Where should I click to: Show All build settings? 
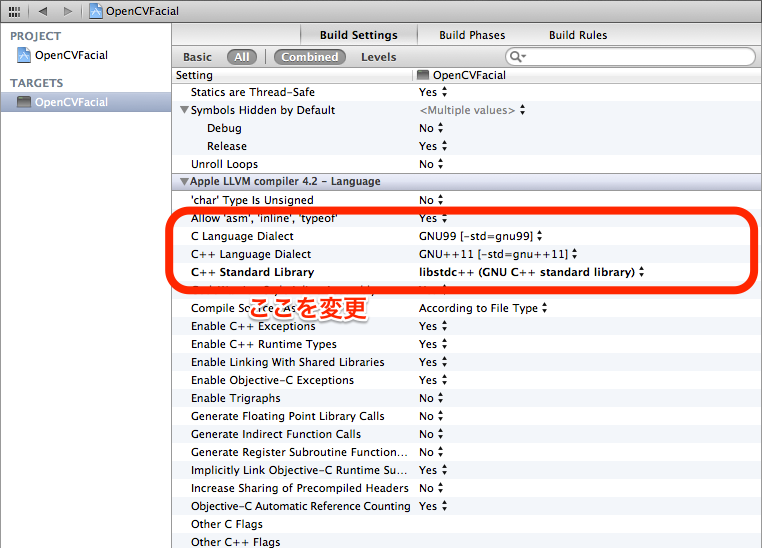(x=242, y=57)
